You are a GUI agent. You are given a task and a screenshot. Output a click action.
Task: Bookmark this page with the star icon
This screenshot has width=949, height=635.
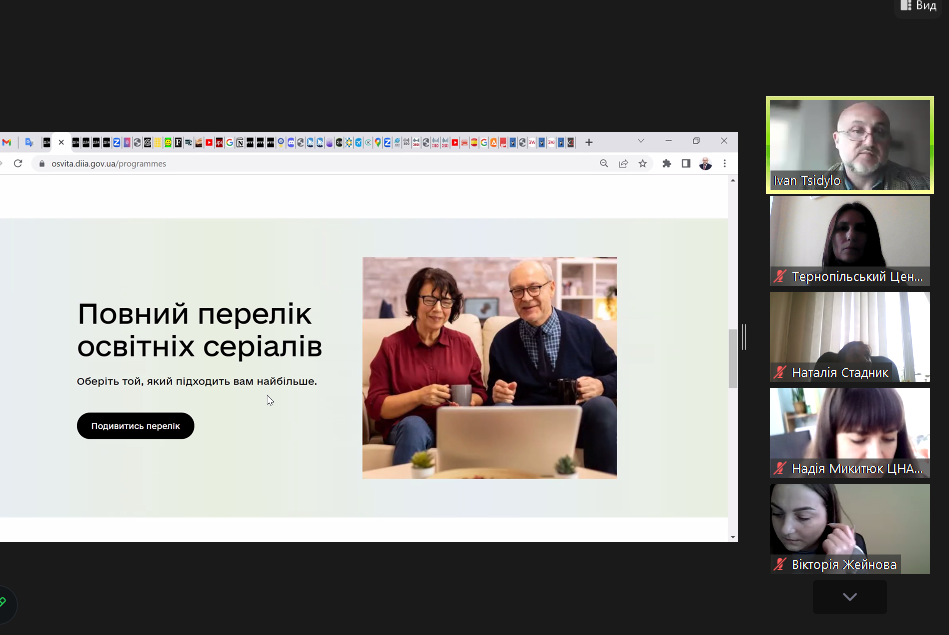click(642, 163)
